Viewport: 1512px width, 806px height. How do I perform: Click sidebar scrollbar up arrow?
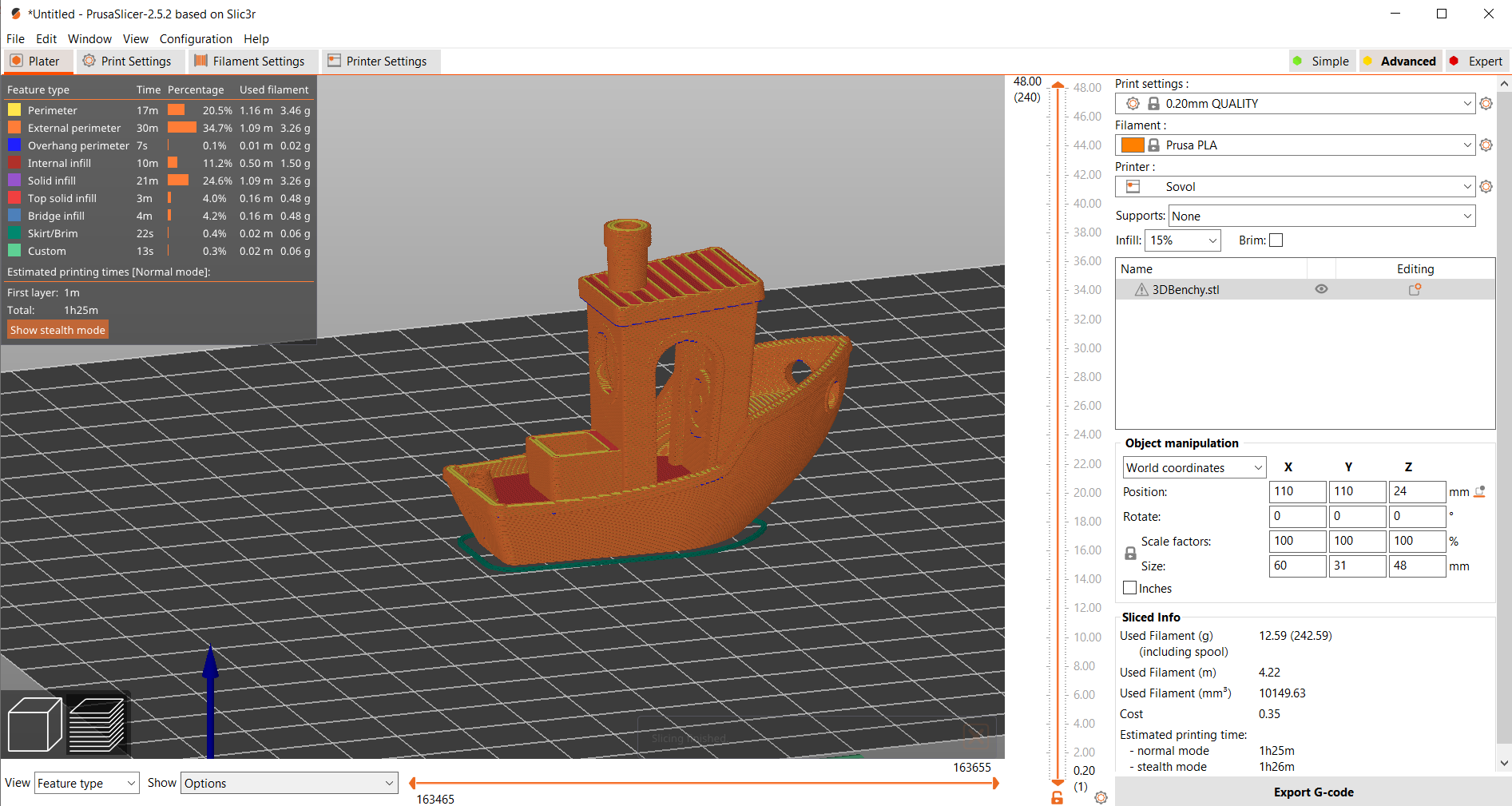(x=1504, y=83)
